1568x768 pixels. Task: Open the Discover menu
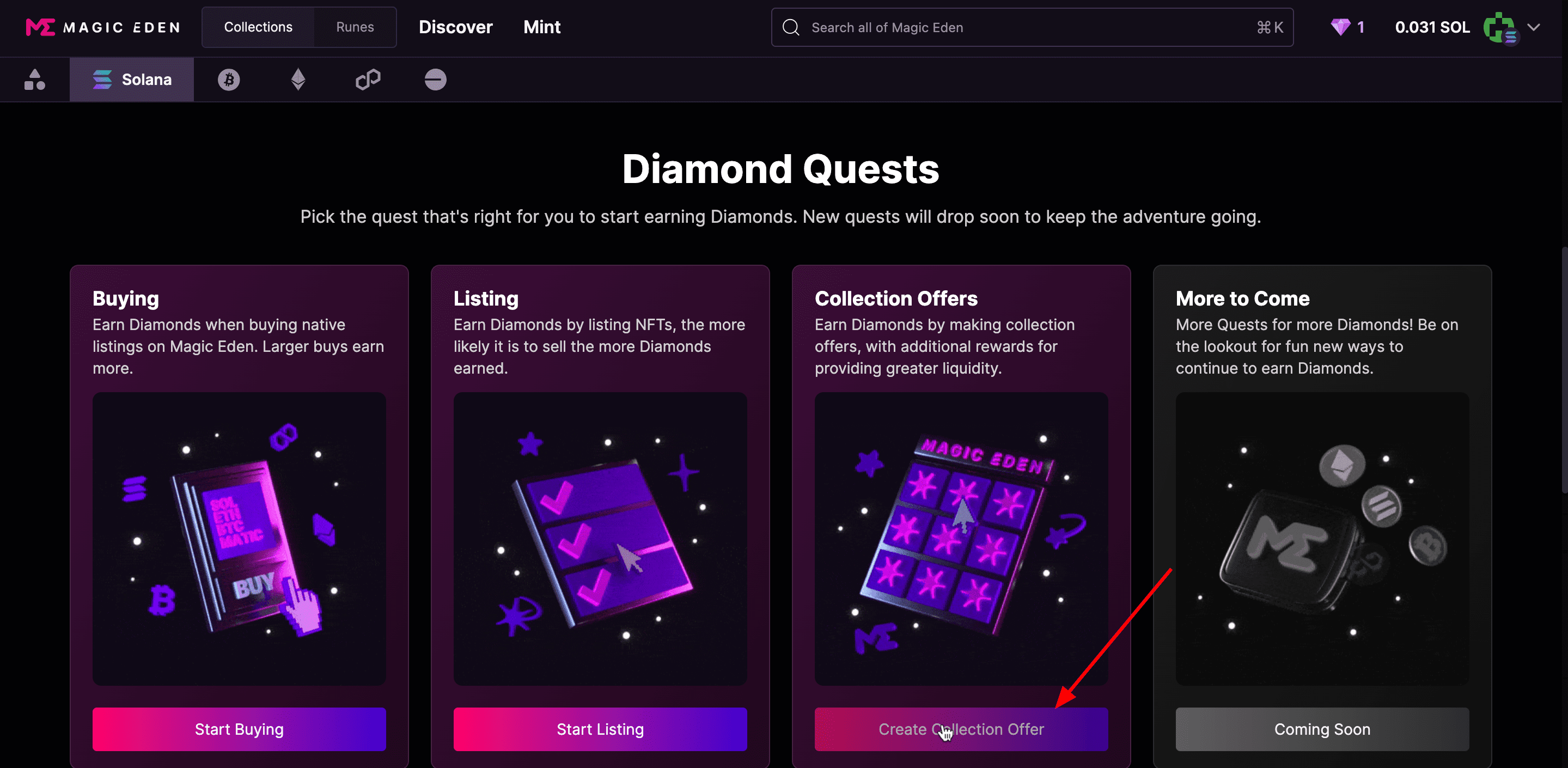(x=455, y=27)
